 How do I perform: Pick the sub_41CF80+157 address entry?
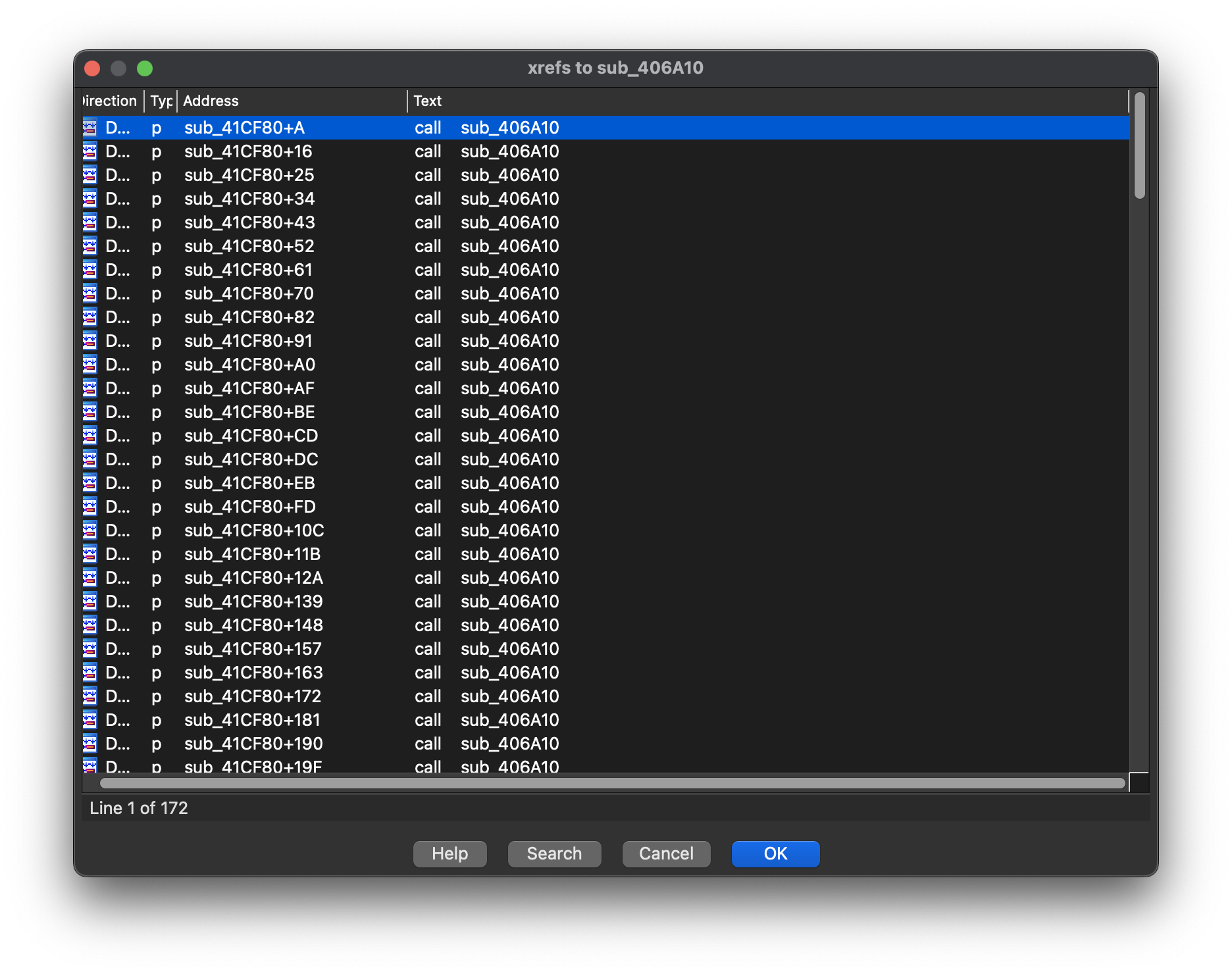[253, 649]
